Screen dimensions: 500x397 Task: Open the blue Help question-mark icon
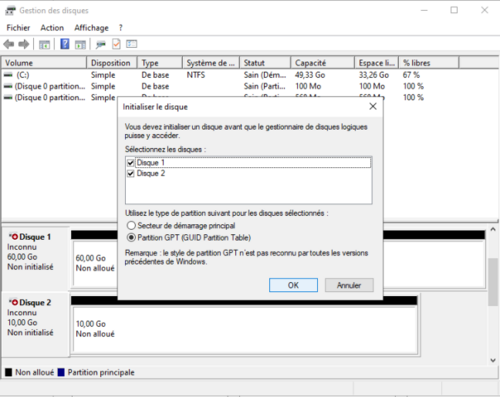click(65, 44)
